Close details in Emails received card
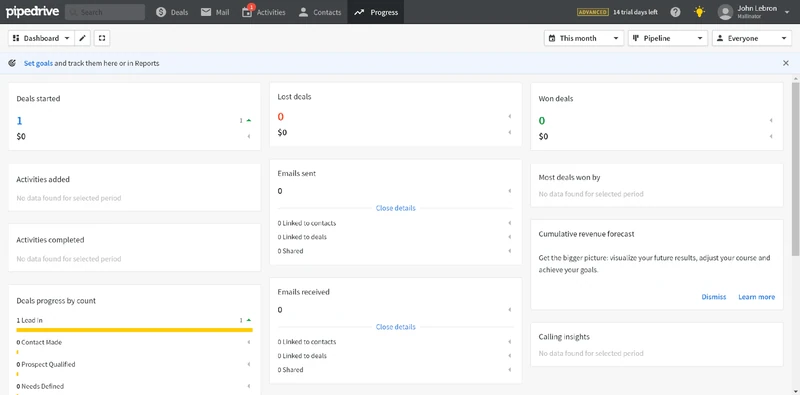The image size is (800, 395). pyautogui.click(x=395, y=327)
